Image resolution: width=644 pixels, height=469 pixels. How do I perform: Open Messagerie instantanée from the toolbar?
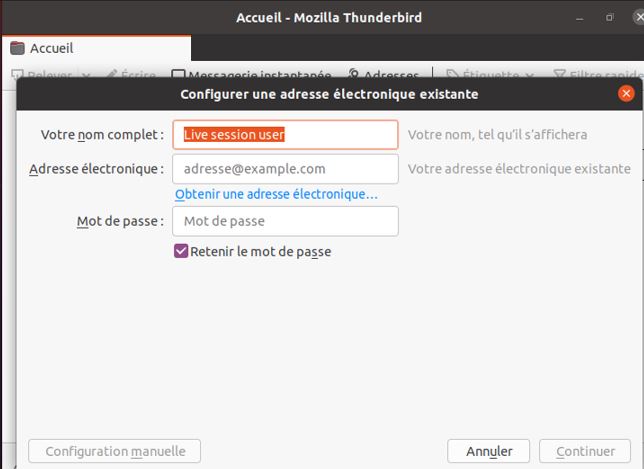178,75
